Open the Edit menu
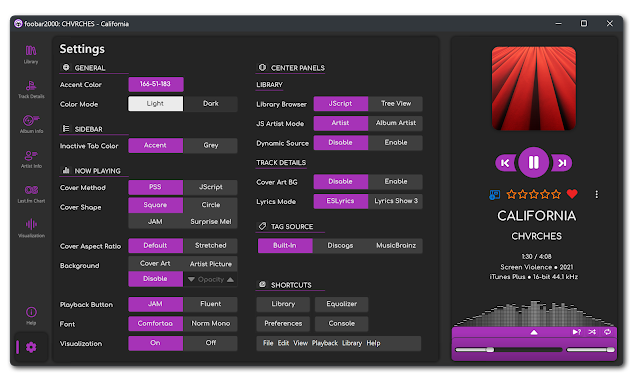 tap(283, 343)
